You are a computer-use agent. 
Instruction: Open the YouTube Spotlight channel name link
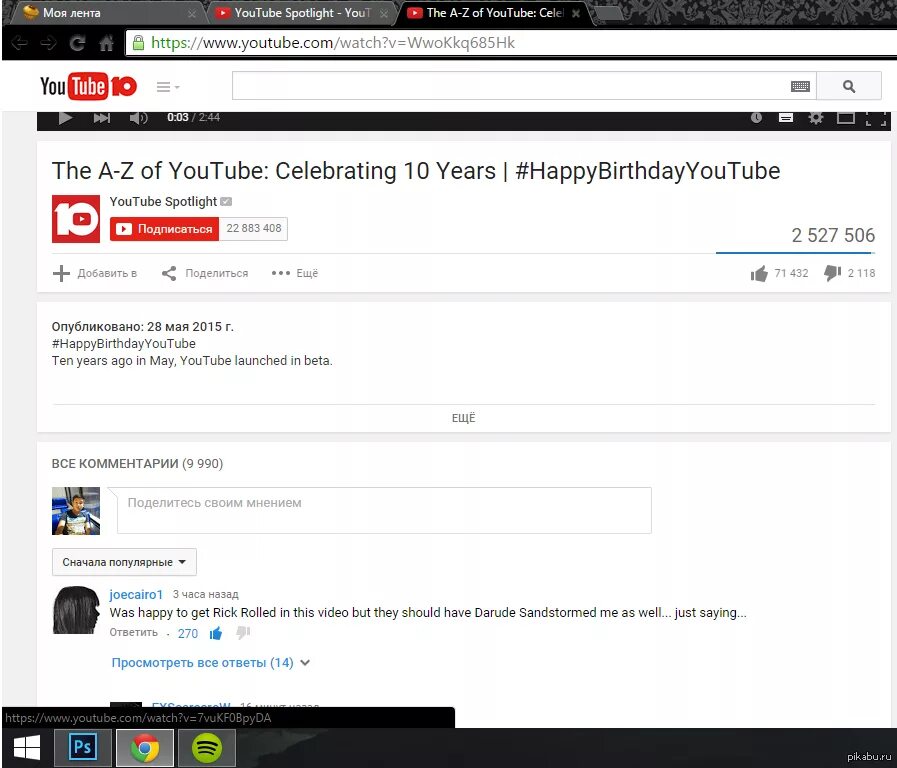(163, 201)
